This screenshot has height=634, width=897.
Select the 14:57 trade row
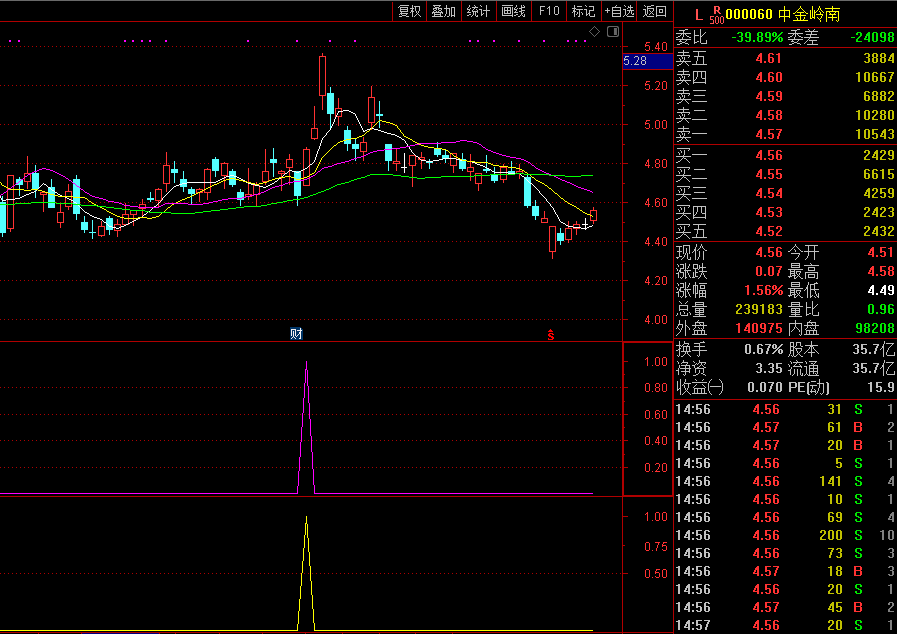785,625
